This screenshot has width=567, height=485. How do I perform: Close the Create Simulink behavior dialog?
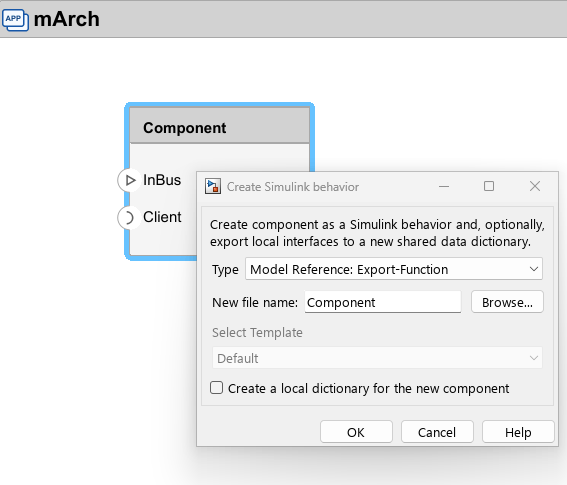tap(535, 186)
